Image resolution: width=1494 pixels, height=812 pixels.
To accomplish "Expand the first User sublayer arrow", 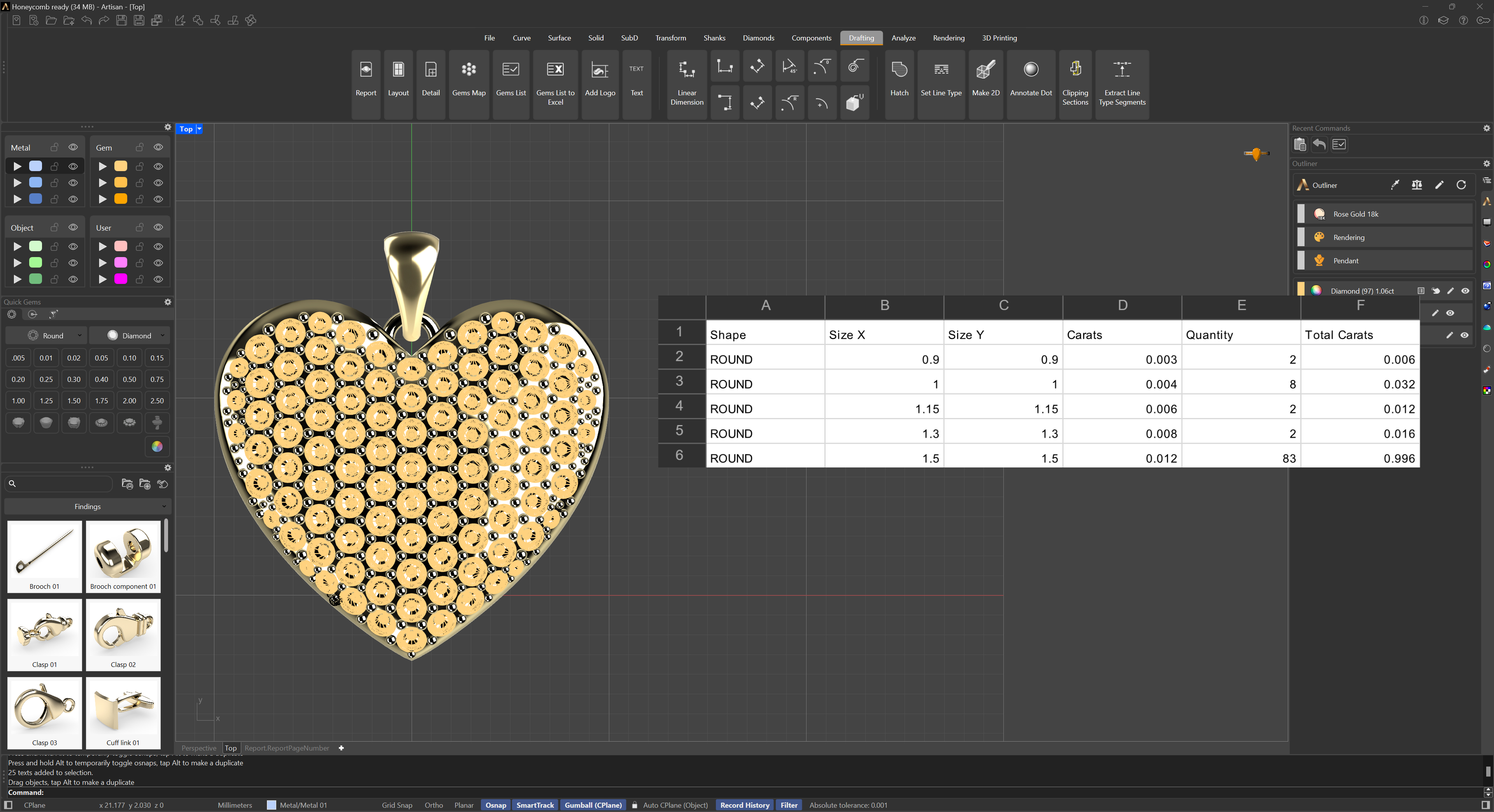I will [103, 246].
